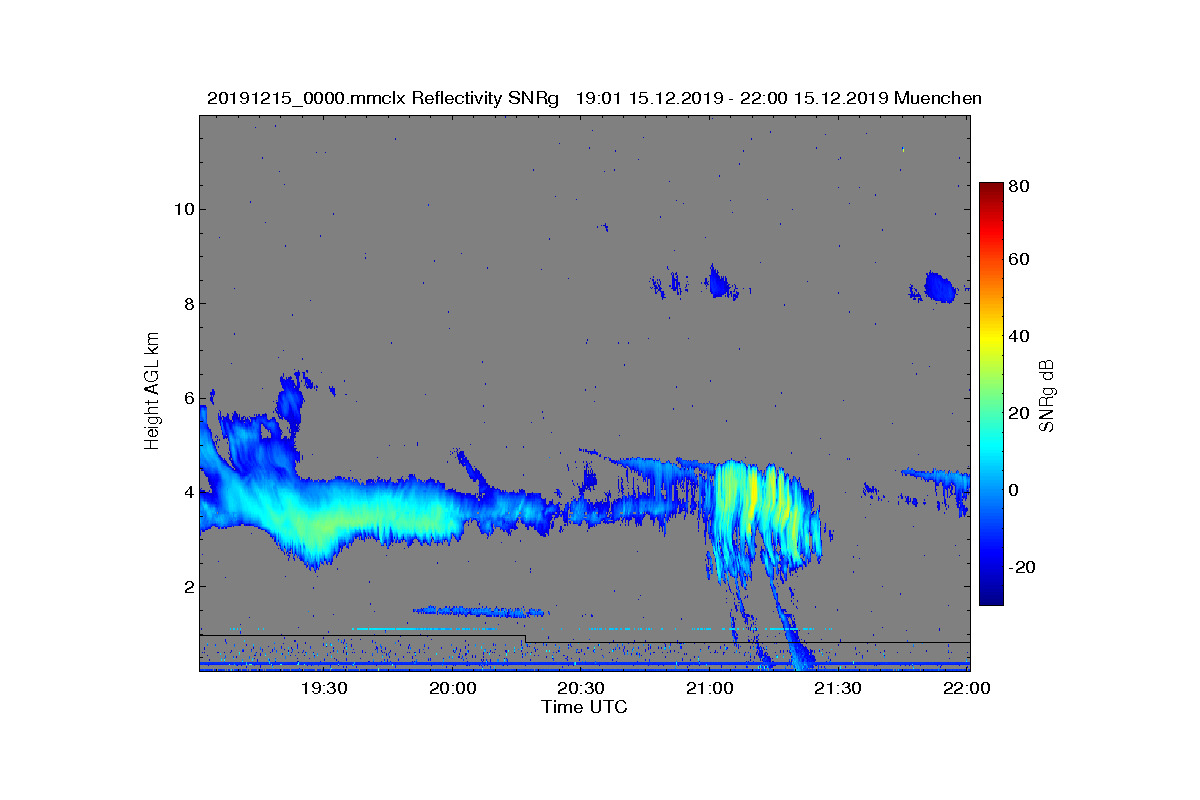Click the 'Height AGL km' axis label
The height and width of the screenshot is (800, 1200).
152,393
